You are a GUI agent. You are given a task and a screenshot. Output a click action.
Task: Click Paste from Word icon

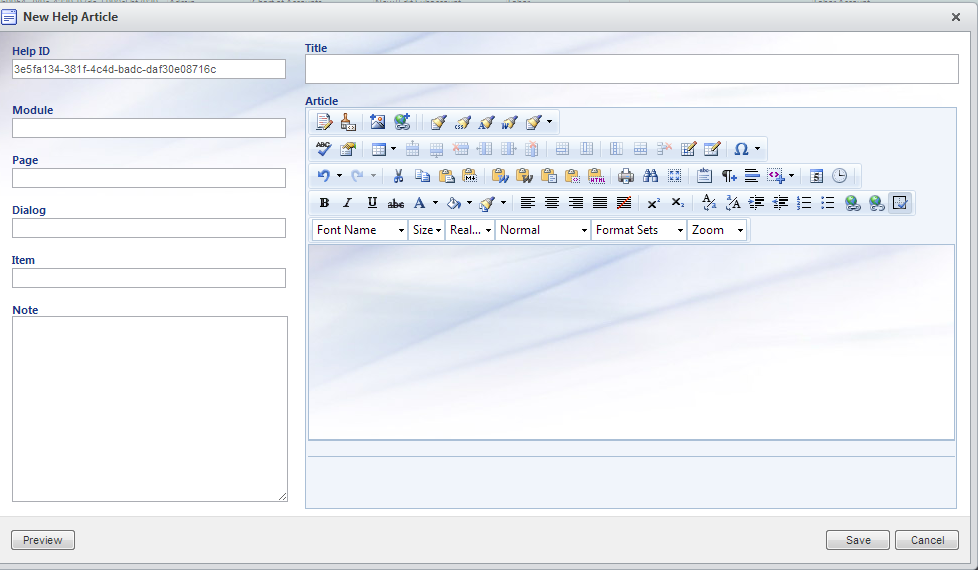click(500, 176)
